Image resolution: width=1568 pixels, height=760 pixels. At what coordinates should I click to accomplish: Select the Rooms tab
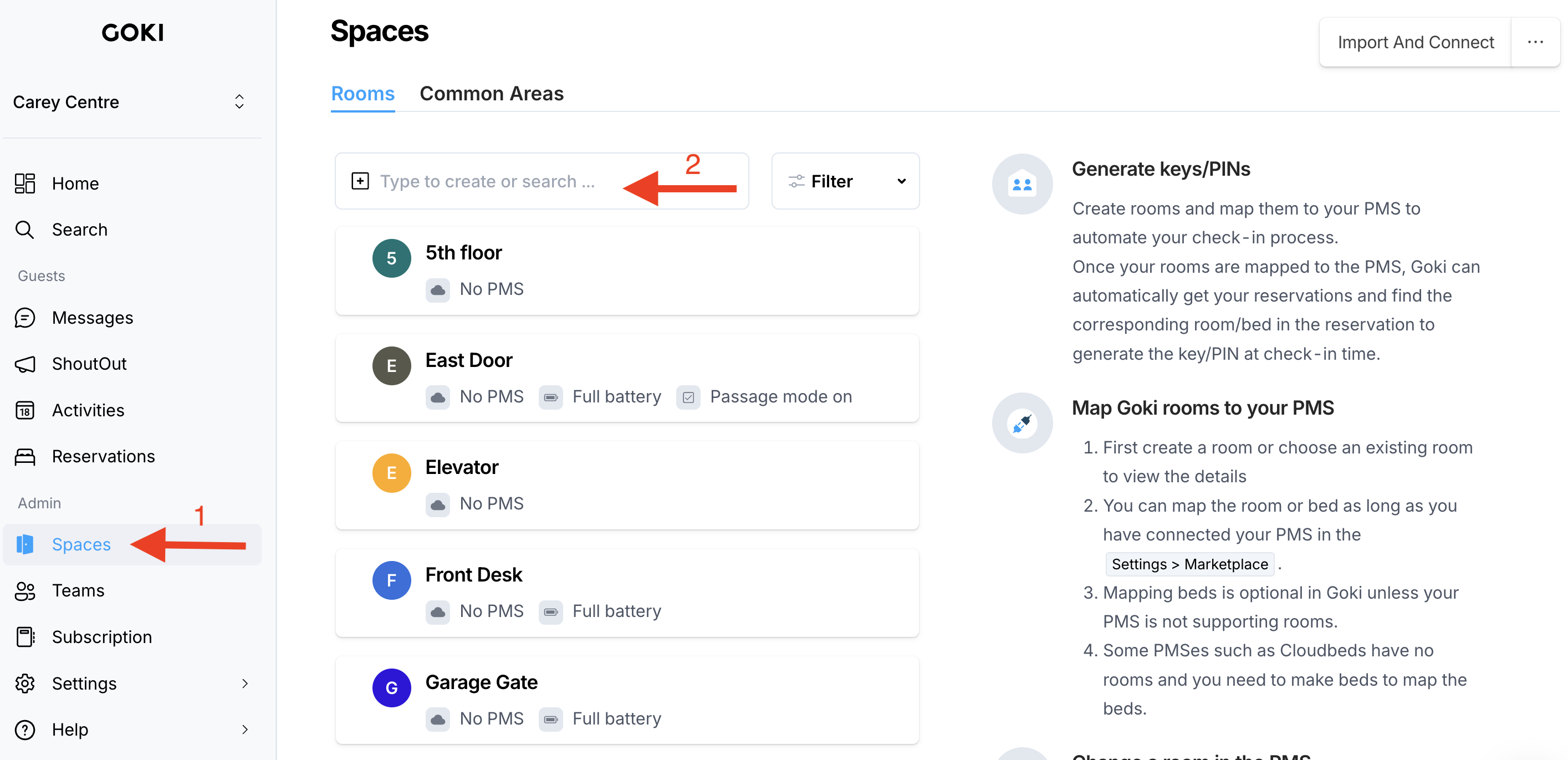[363, 93]
